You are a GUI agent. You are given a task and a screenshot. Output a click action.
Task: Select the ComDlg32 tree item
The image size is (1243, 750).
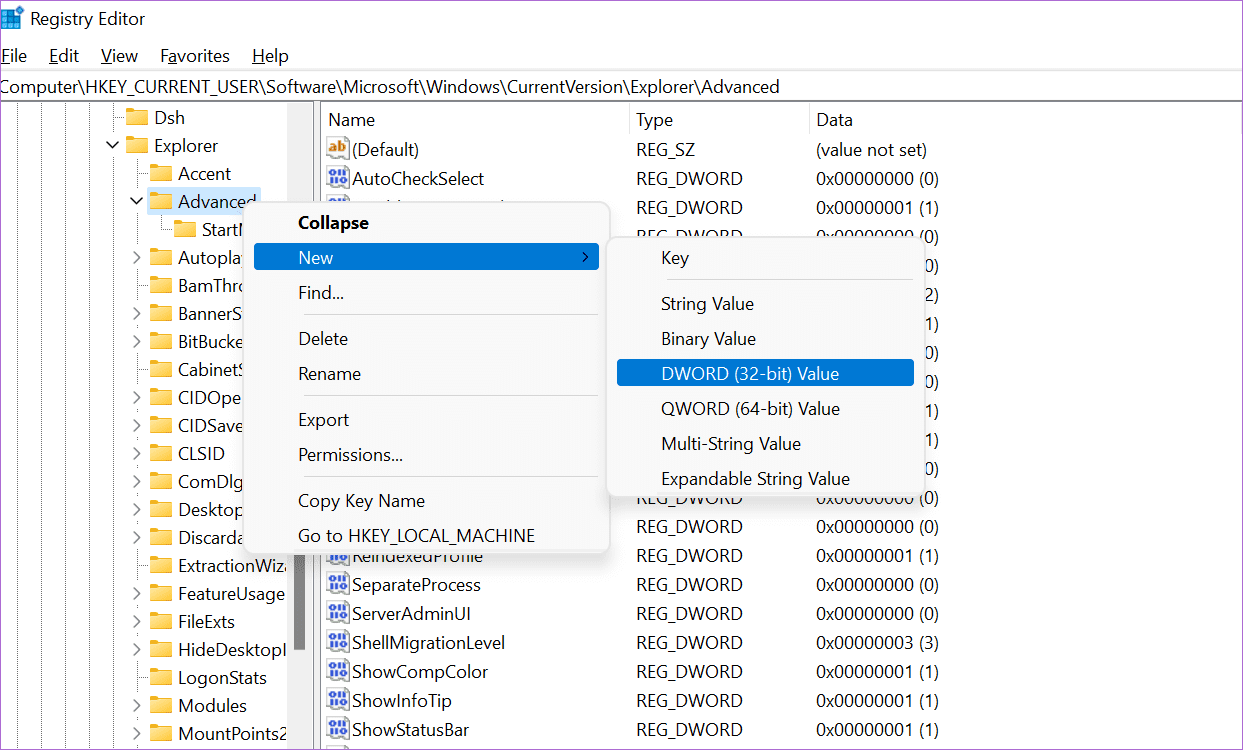210,481
